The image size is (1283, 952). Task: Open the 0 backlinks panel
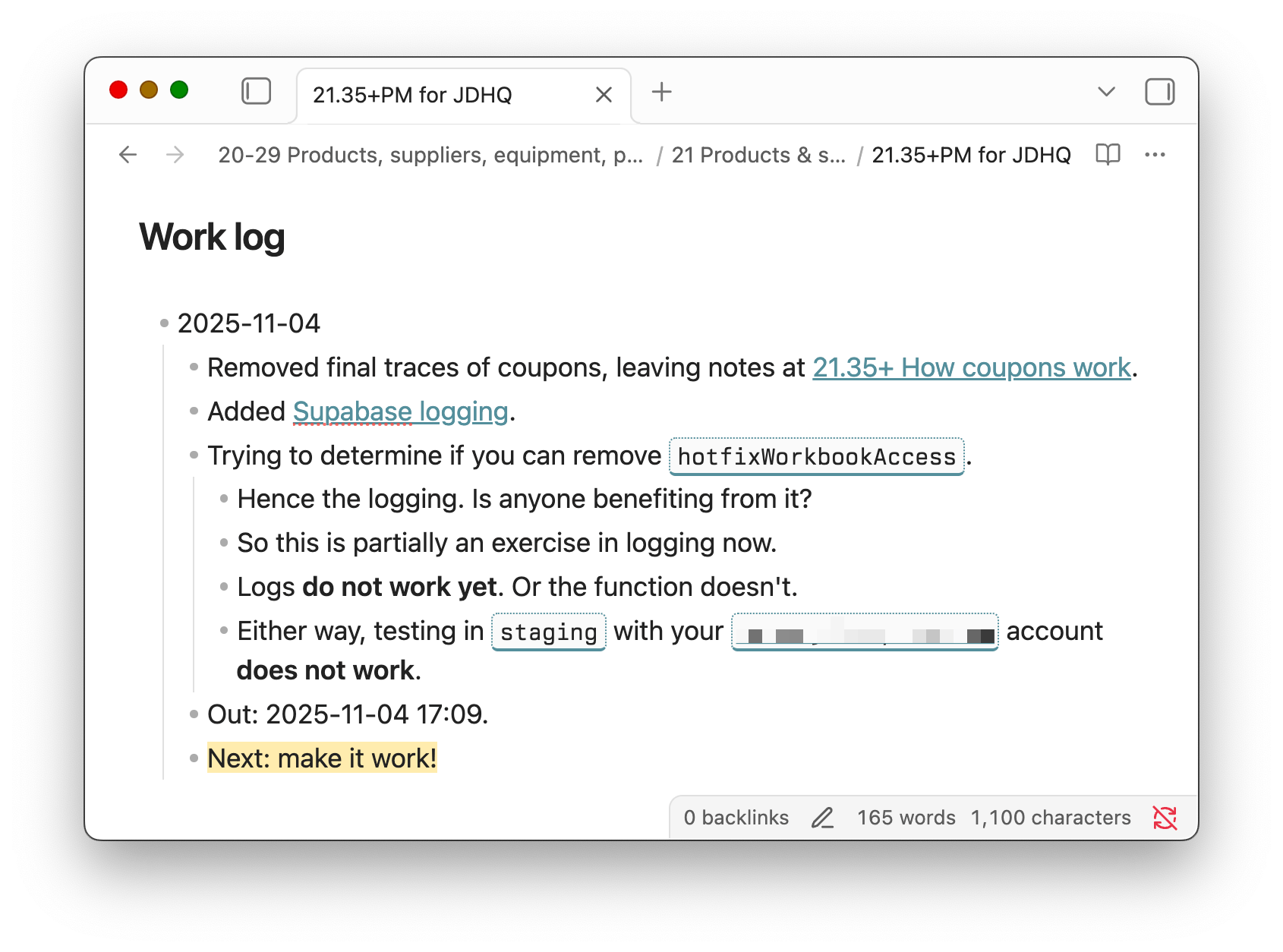pos(735,818)
